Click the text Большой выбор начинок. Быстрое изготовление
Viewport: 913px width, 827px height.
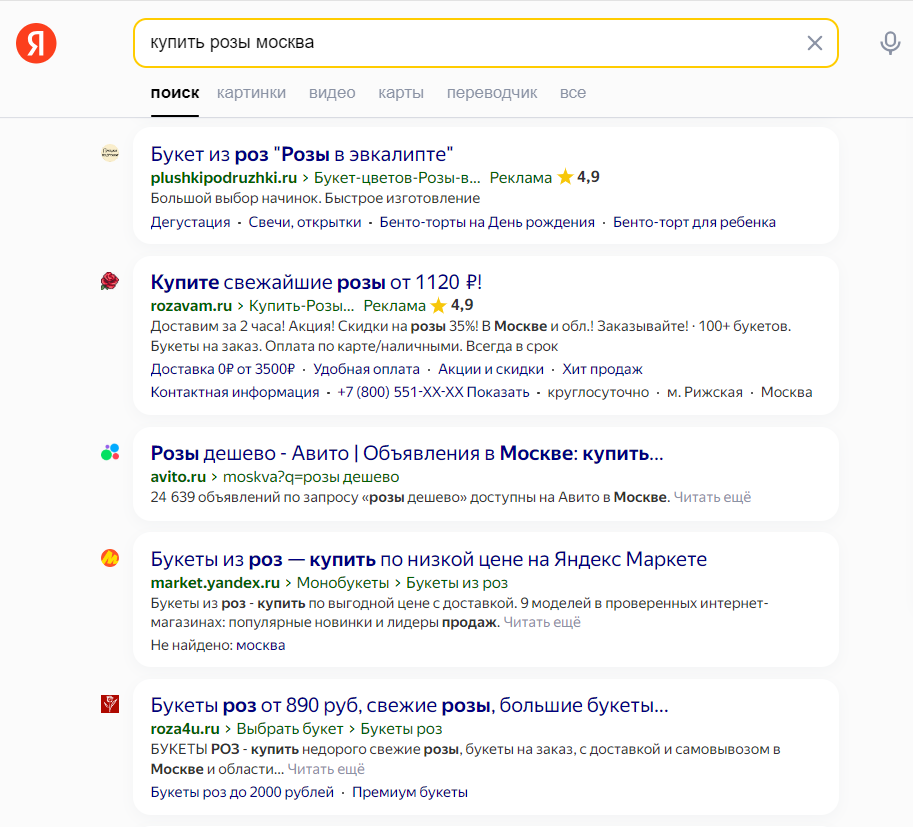click(x=315, y=199)
